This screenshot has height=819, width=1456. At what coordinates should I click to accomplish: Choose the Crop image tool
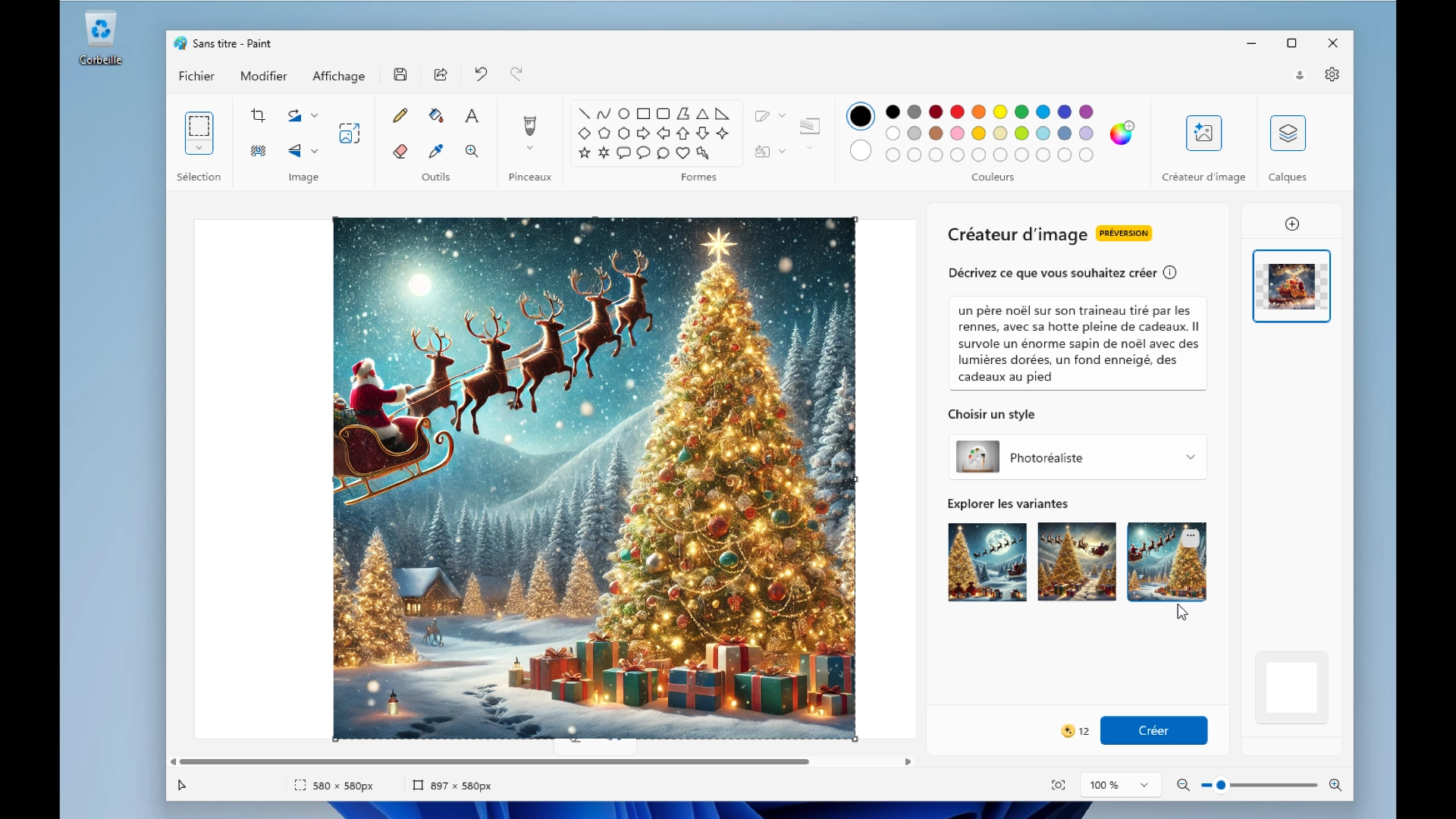click(x=258, y=115)
